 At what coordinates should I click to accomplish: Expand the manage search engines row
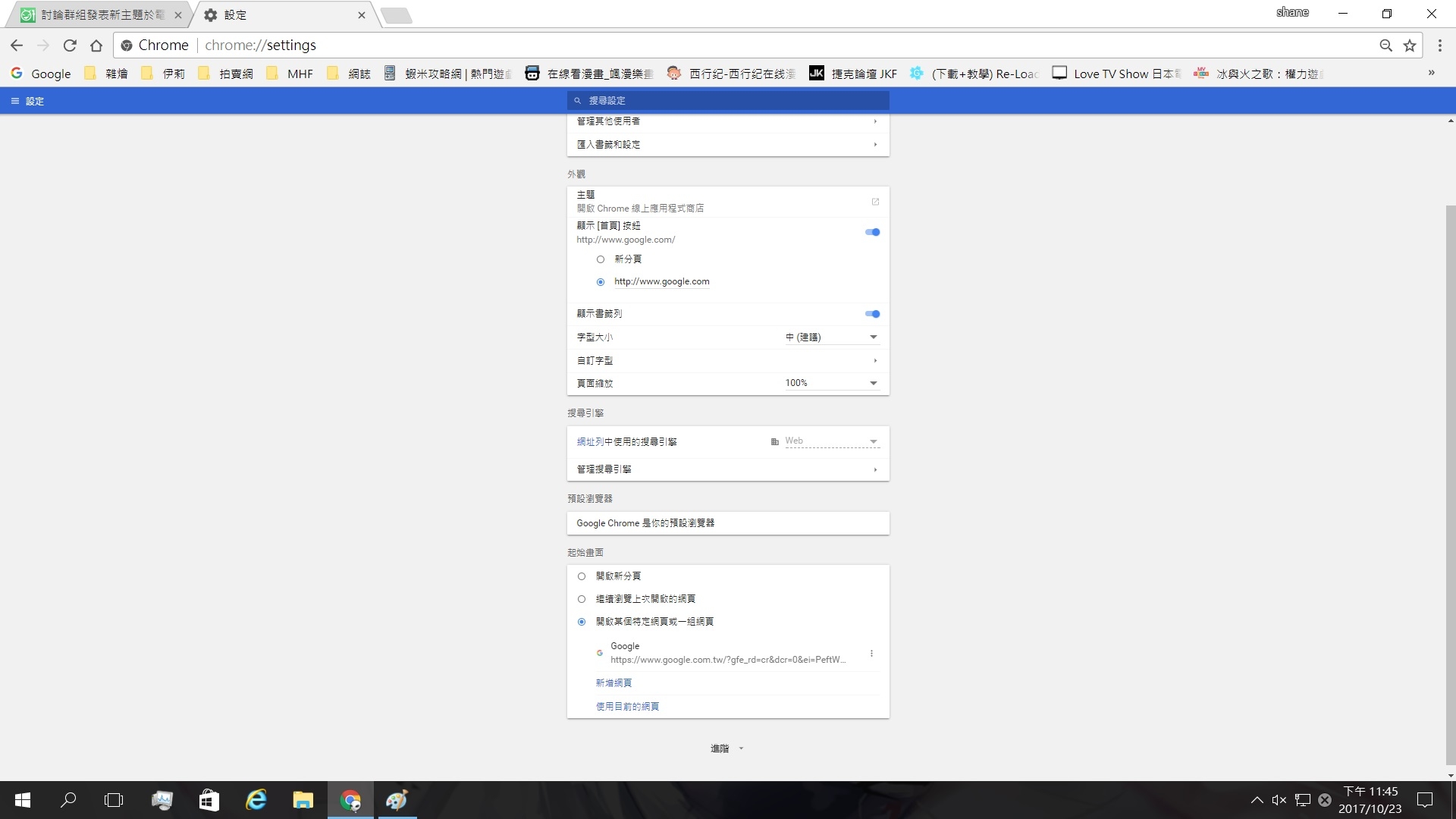[728, 469]
